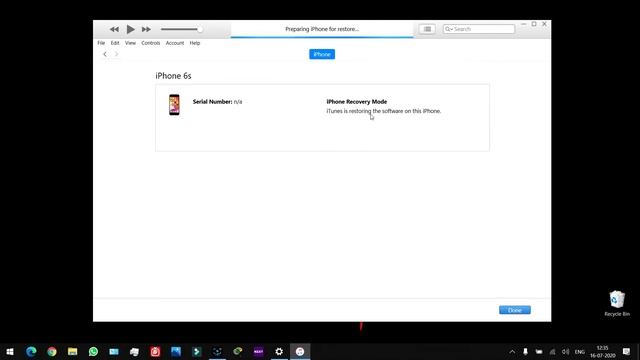The height and width of the screenshot is (360, 640).
Task: Open the notification center icon
Action: [x=627, y=351]
